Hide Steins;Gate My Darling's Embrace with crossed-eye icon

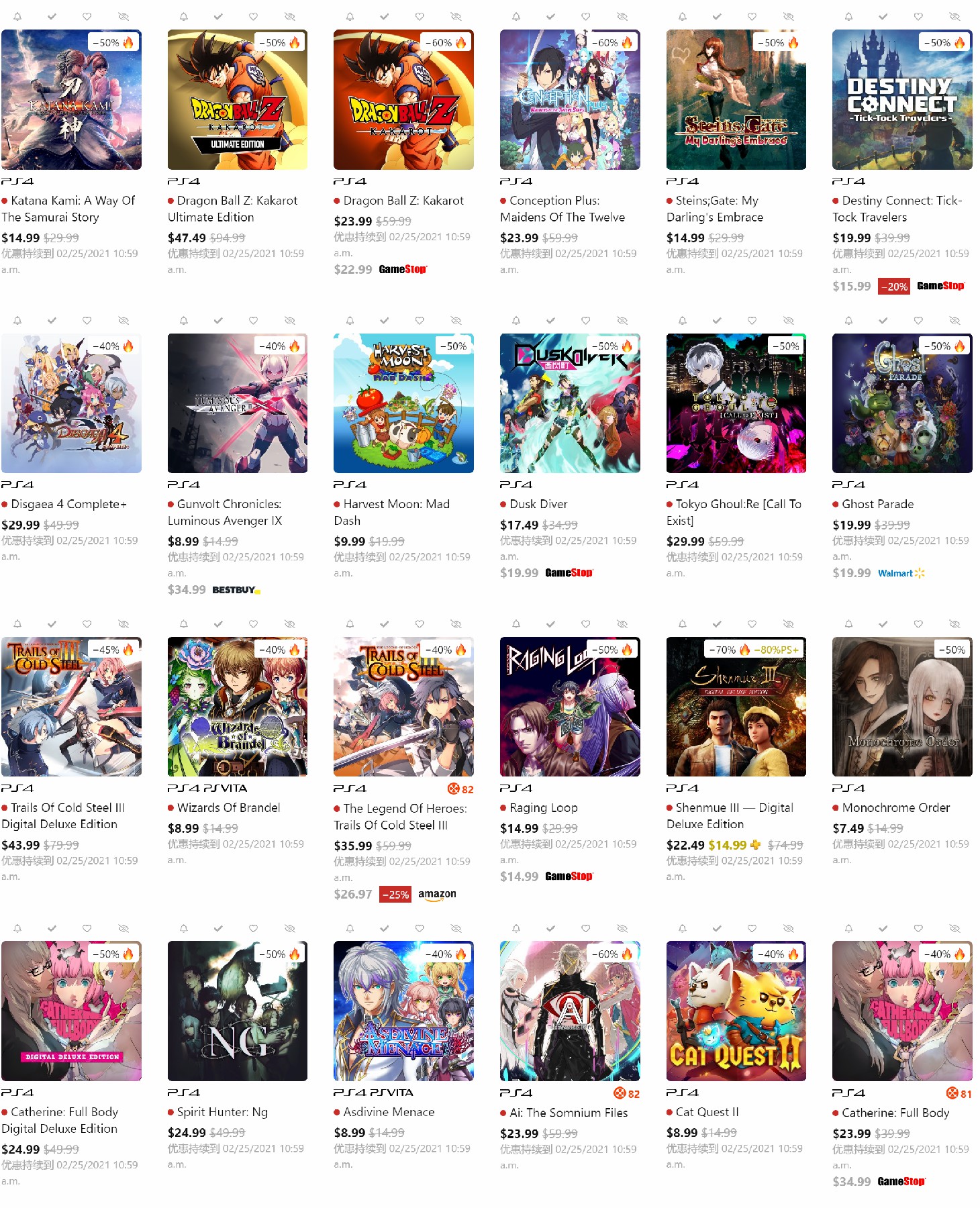[789, 16]
